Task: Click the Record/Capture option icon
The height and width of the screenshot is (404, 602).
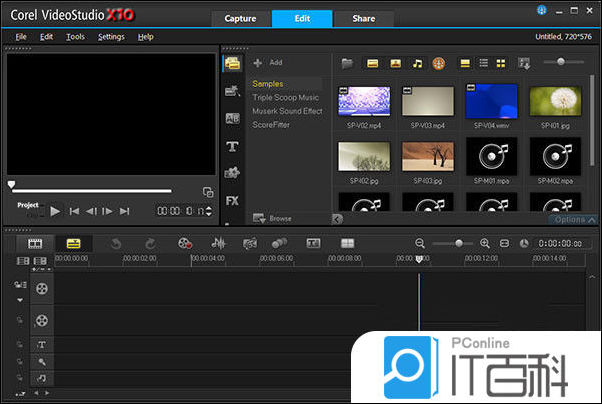Action: point(185,243)
